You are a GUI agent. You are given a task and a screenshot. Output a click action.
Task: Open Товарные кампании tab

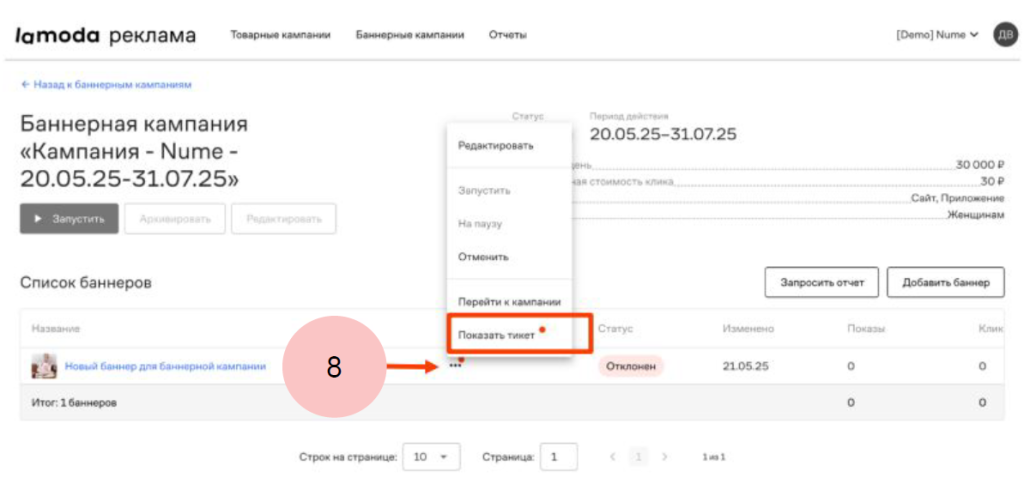pyautogui.click(x=280, y=35)
